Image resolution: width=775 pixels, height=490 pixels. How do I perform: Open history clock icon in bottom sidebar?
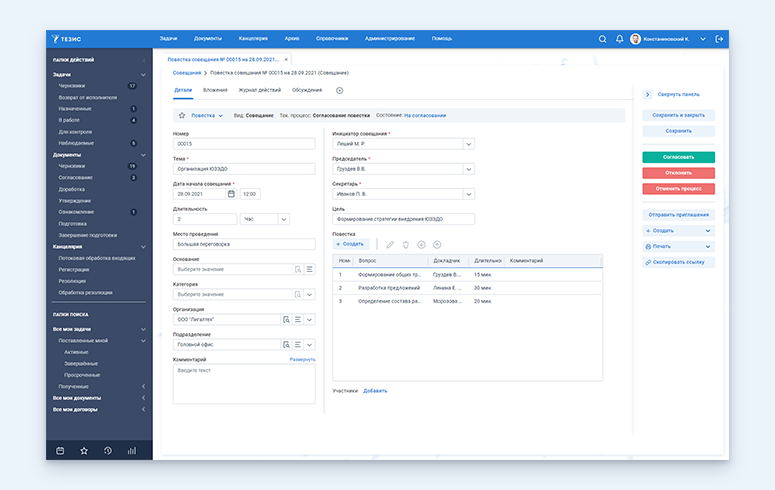[x=108, y=451]
